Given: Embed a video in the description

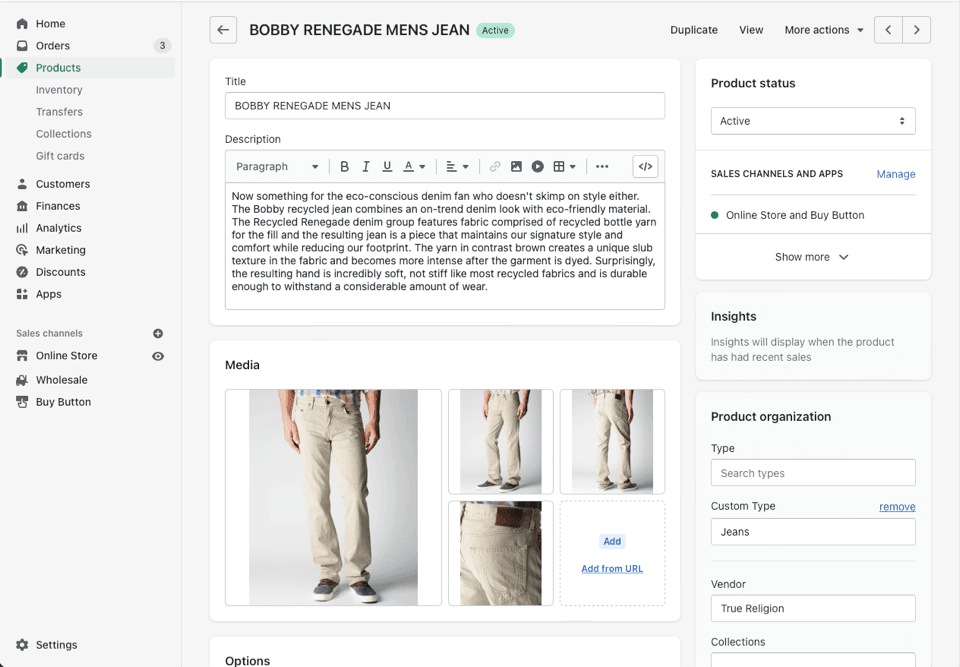Looking at the screenshot, I should (x=538, y=166).
